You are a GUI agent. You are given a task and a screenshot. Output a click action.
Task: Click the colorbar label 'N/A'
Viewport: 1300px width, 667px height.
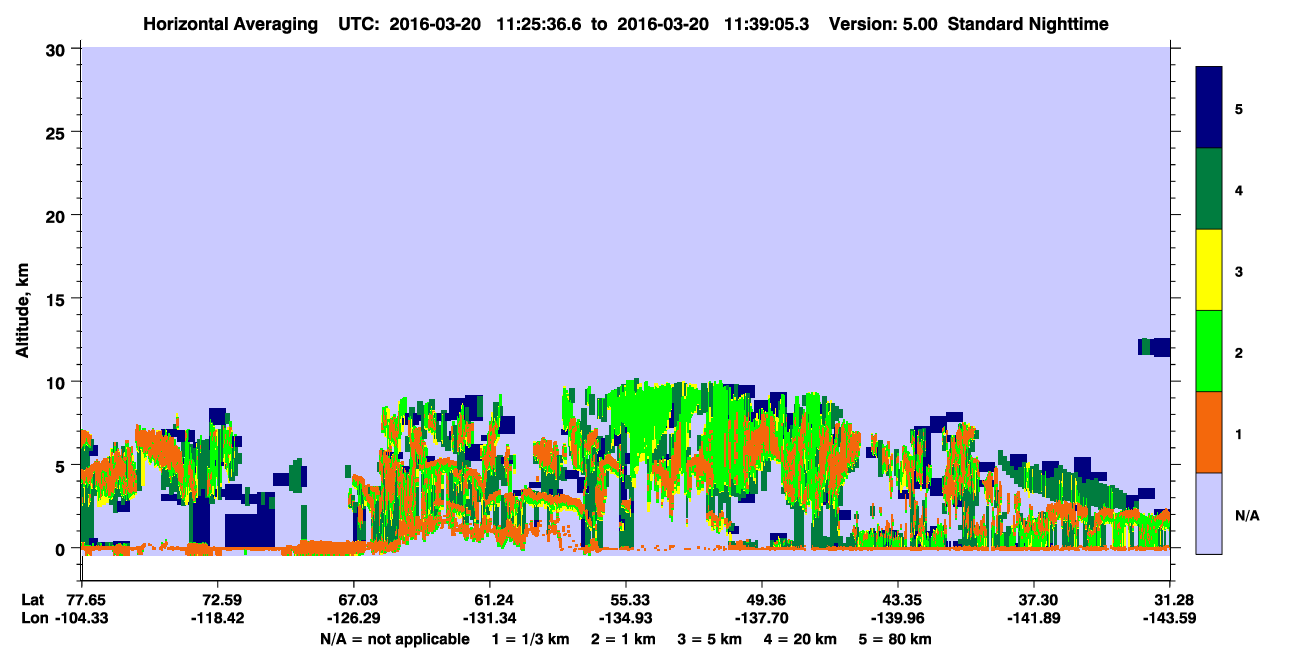(x=1246, y=516)
